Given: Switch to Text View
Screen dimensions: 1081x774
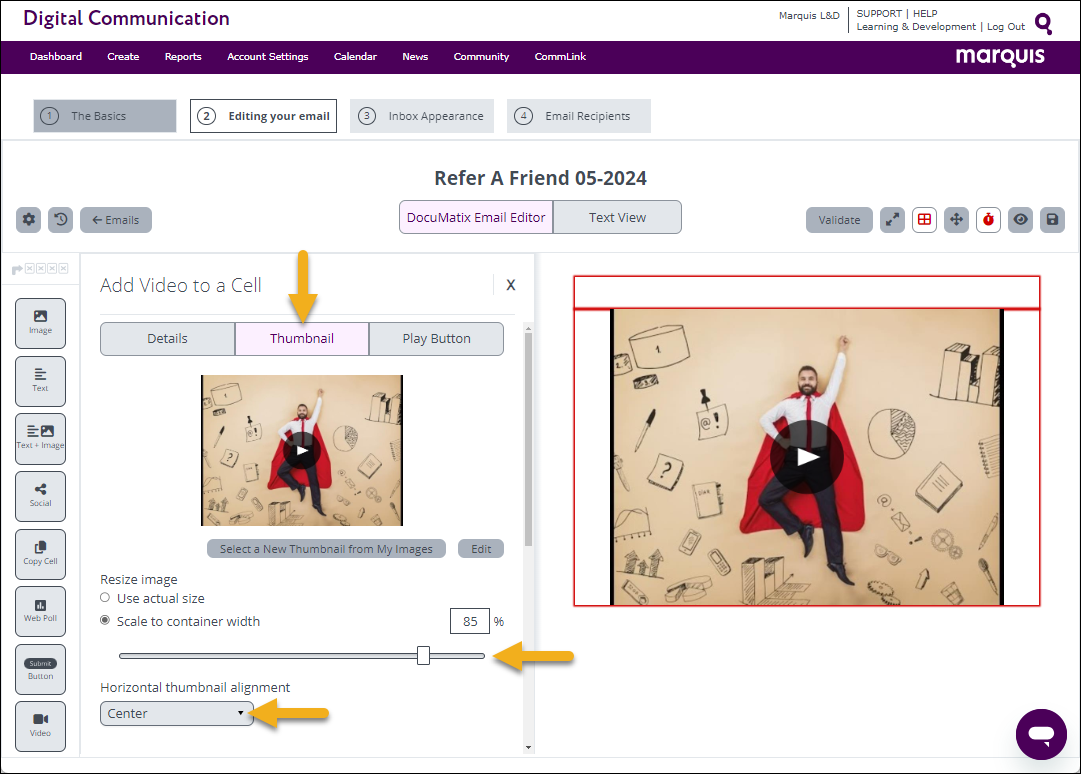Looking at the screenshot, I should click(617, 217).
